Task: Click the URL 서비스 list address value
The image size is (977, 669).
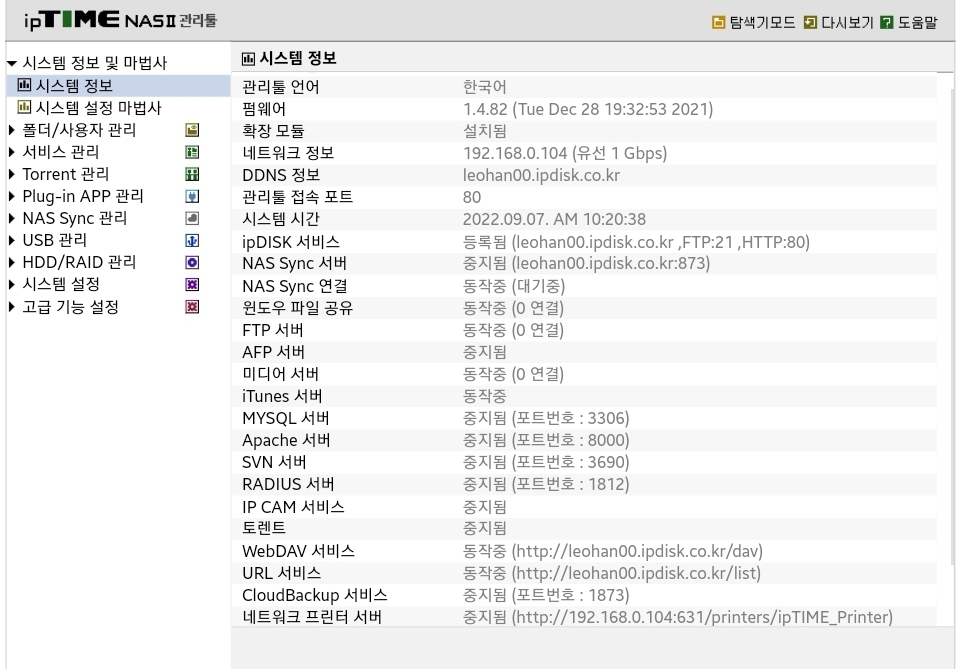Action: tap(611, 573)
